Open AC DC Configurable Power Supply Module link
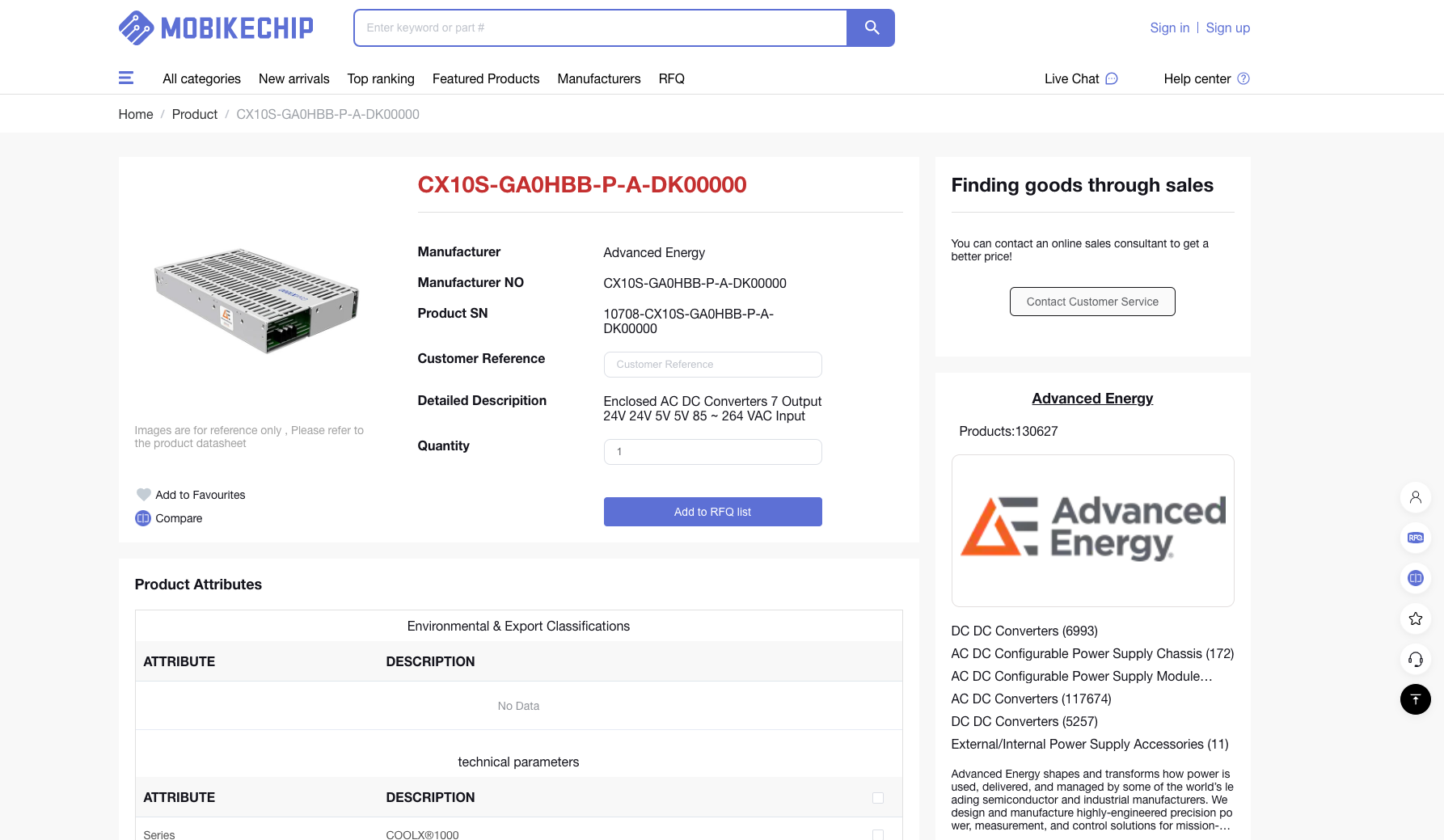This screenshot has height=840, width=1444. pos(1082,676)
